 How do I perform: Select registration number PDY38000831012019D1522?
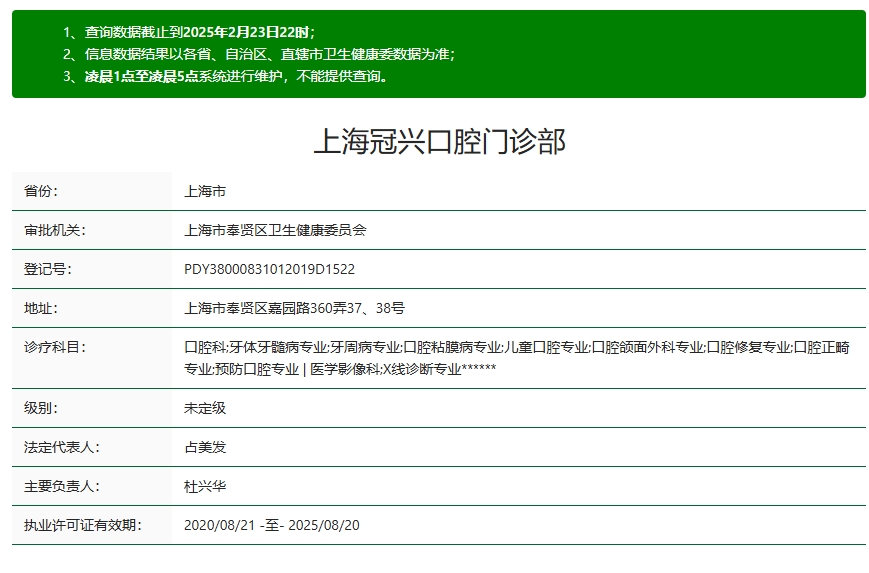point(269,269)
